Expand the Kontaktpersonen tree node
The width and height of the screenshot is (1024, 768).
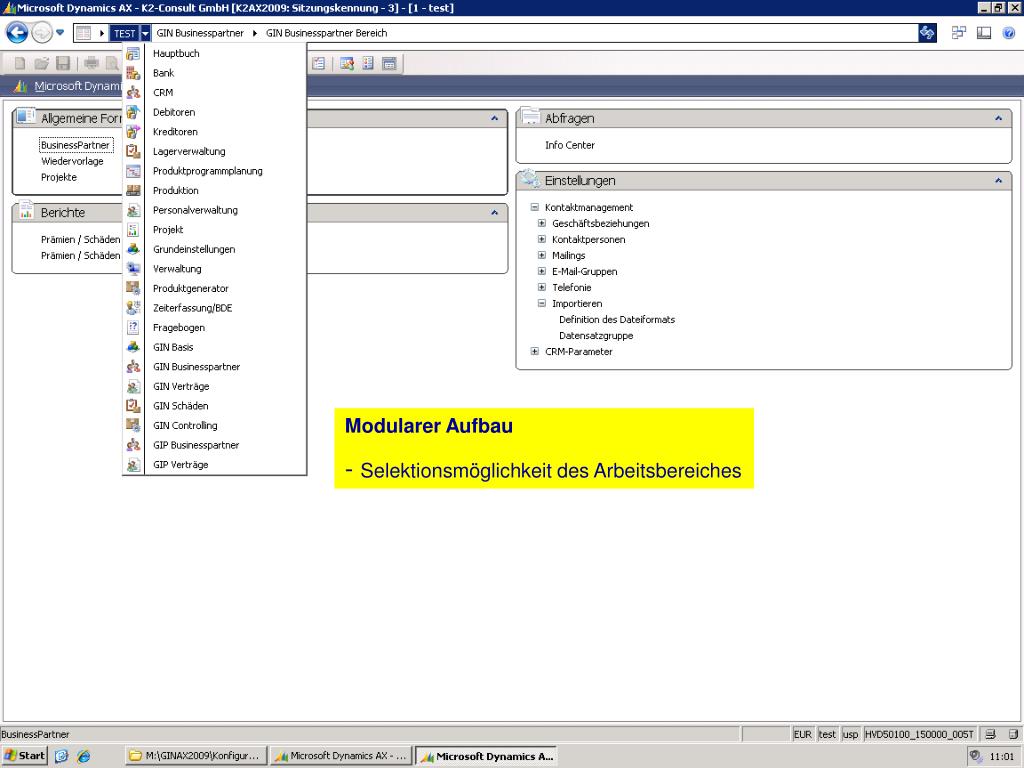pyautogui.click(x=542, y=239)
